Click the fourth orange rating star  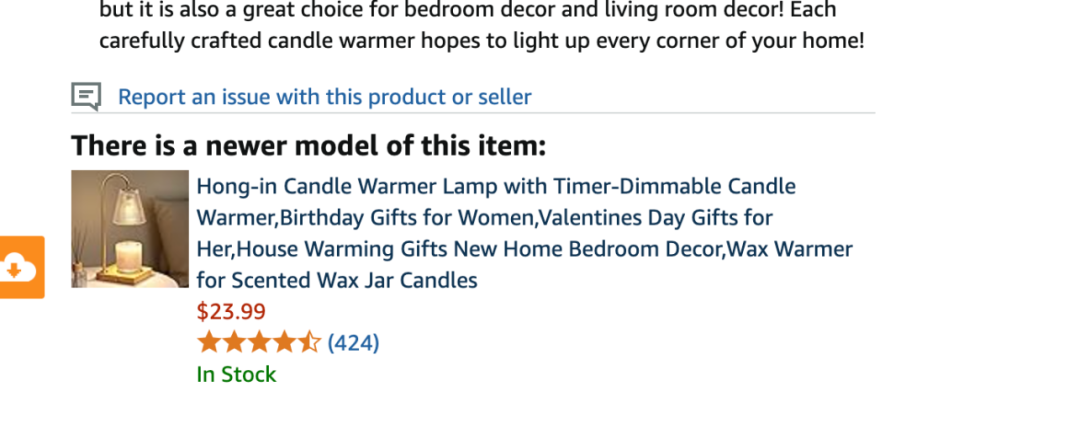click(283, 342)
